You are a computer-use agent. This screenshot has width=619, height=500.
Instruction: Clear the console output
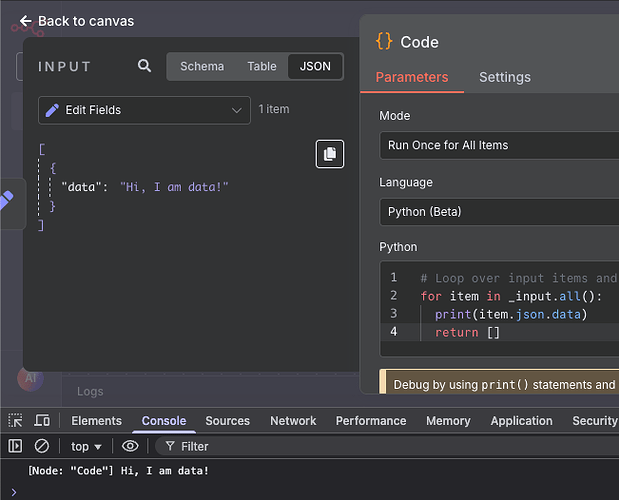point(41,446)
